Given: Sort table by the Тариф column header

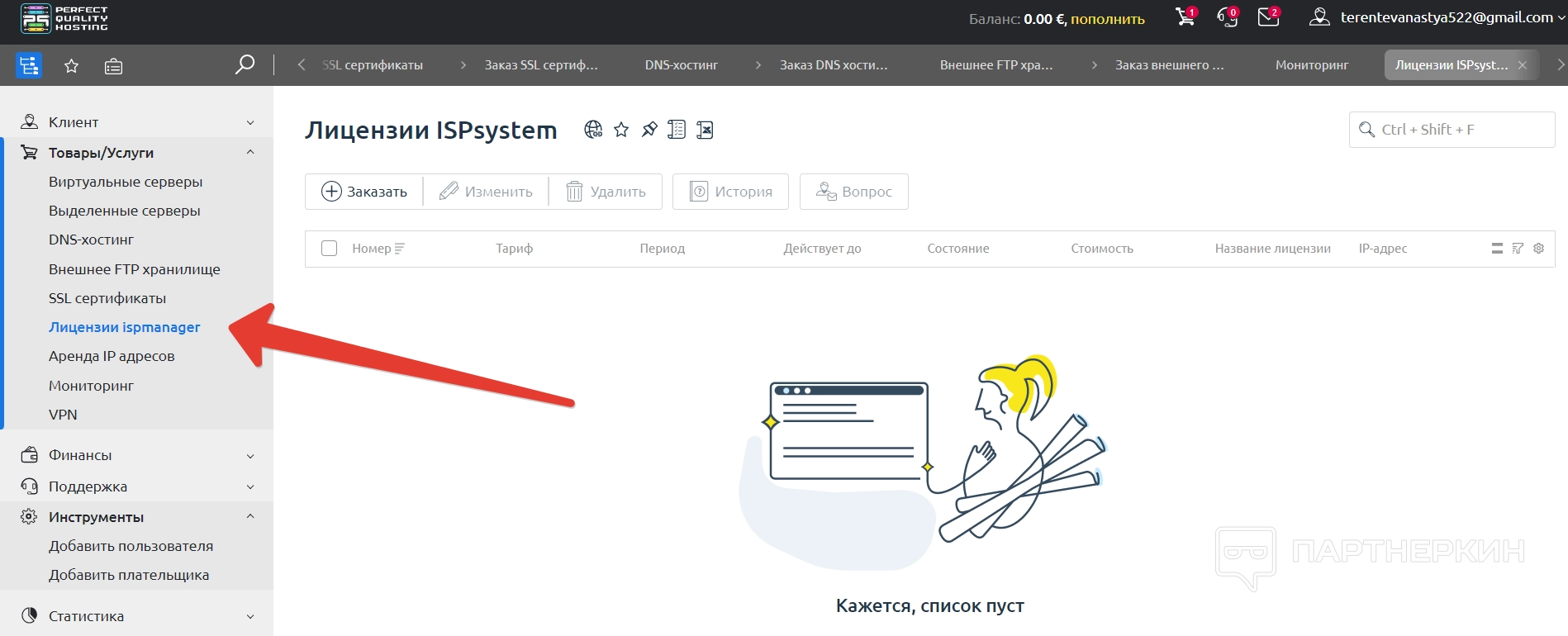Looking at the screenshot, I should [x=514, y=249].
